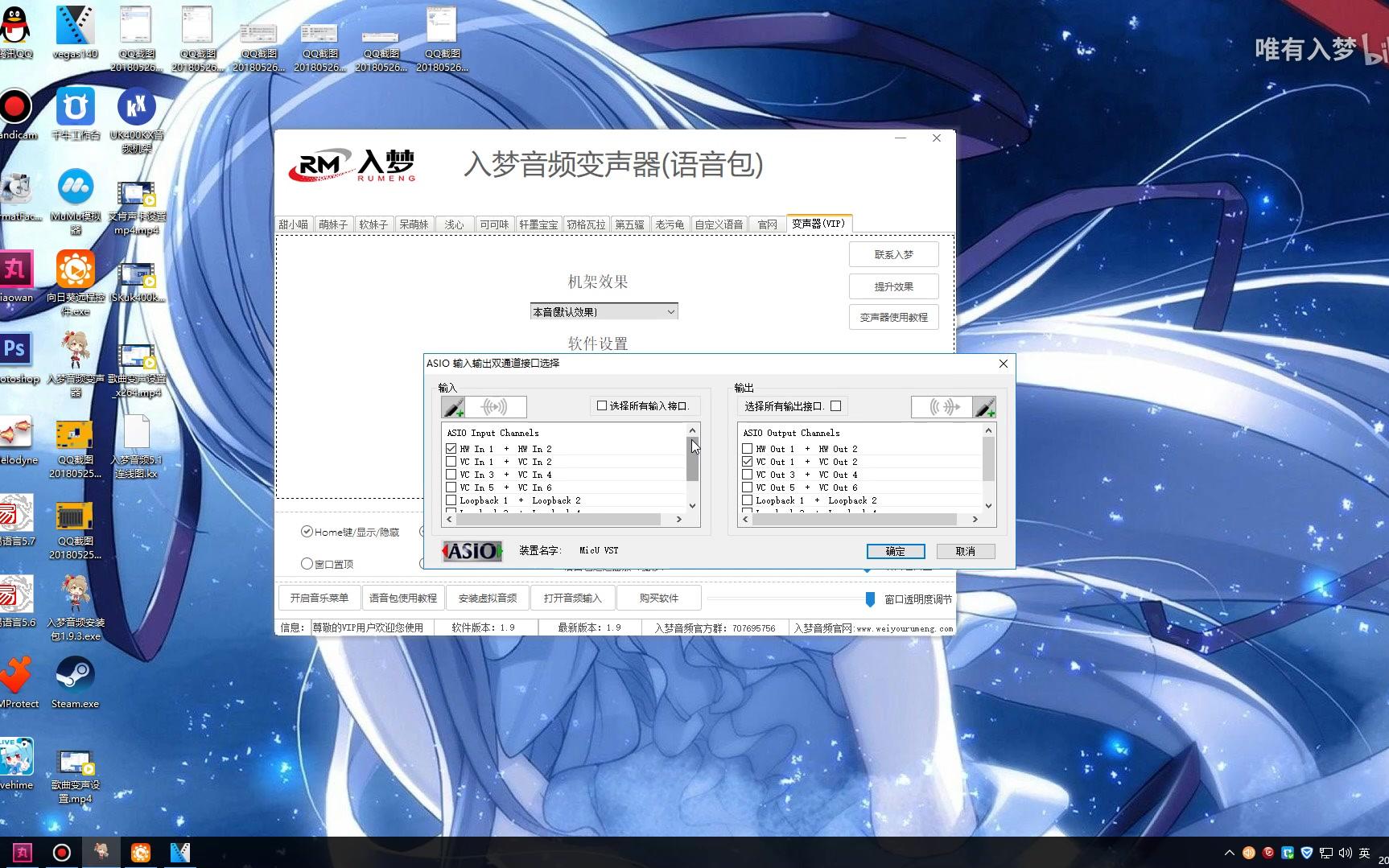Click the 联系入梦 button
Screen dimensions: 1389x868
894,254
